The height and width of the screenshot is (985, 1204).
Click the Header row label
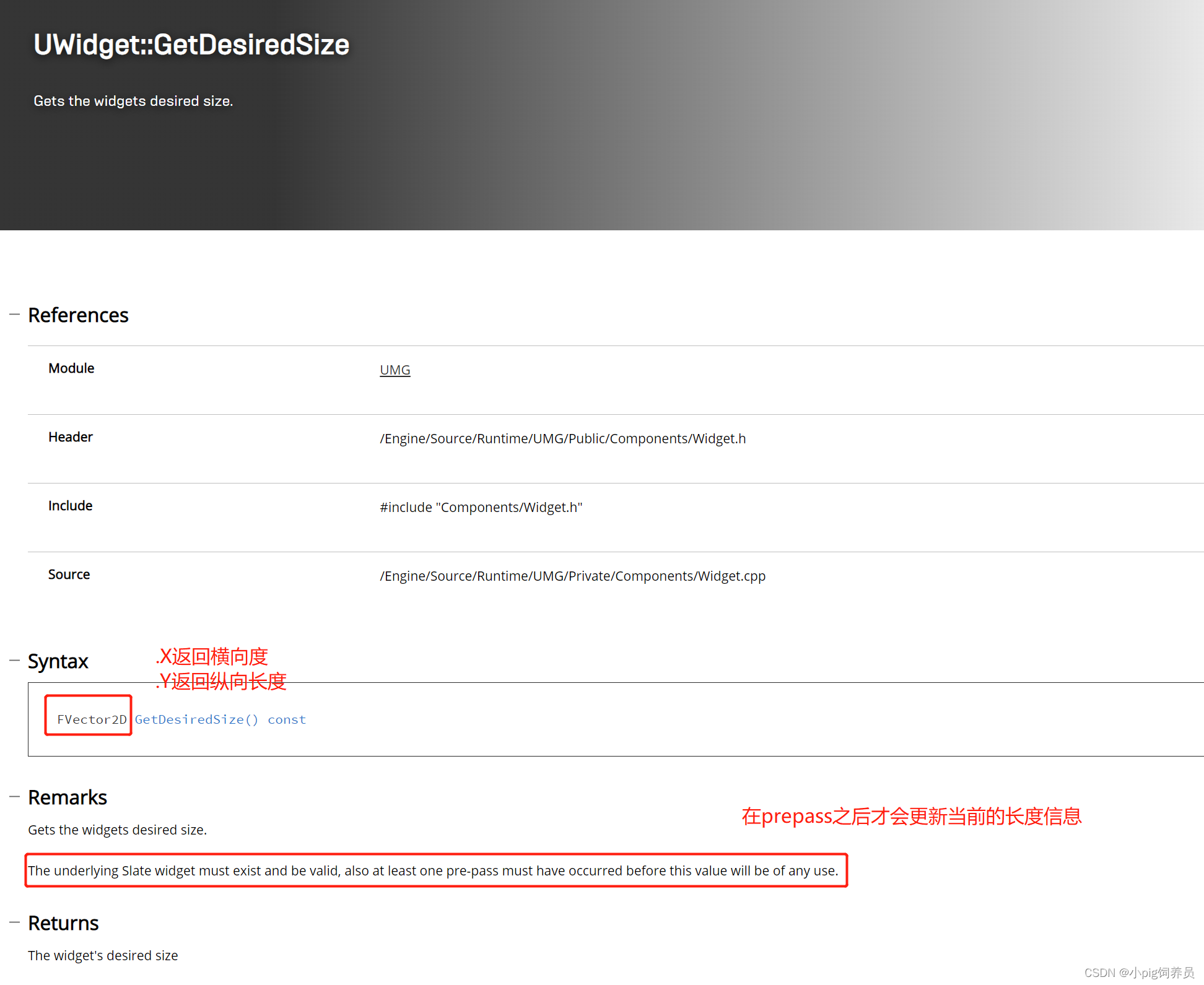click(x=71, y=437)
